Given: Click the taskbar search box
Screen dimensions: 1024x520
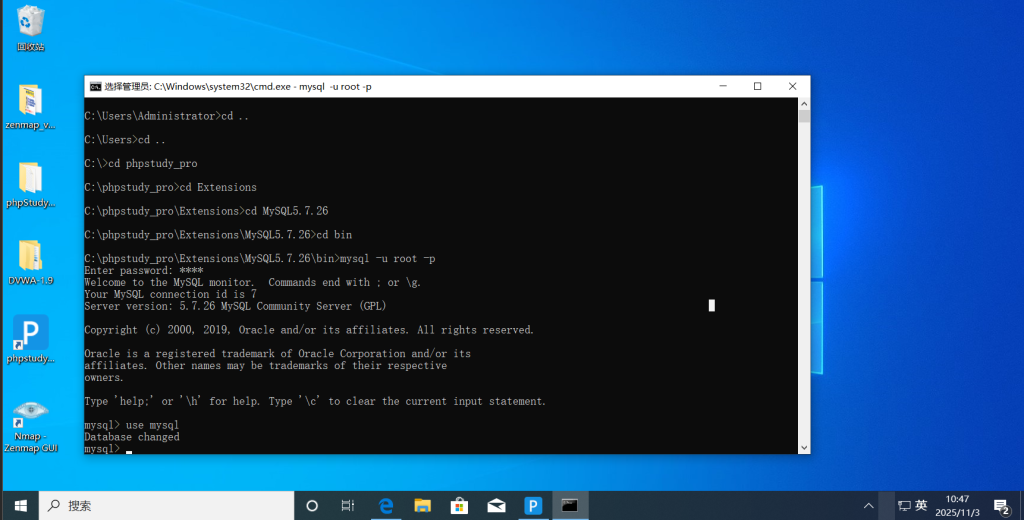Looking at the screenshot, I should tap(165, 505).
